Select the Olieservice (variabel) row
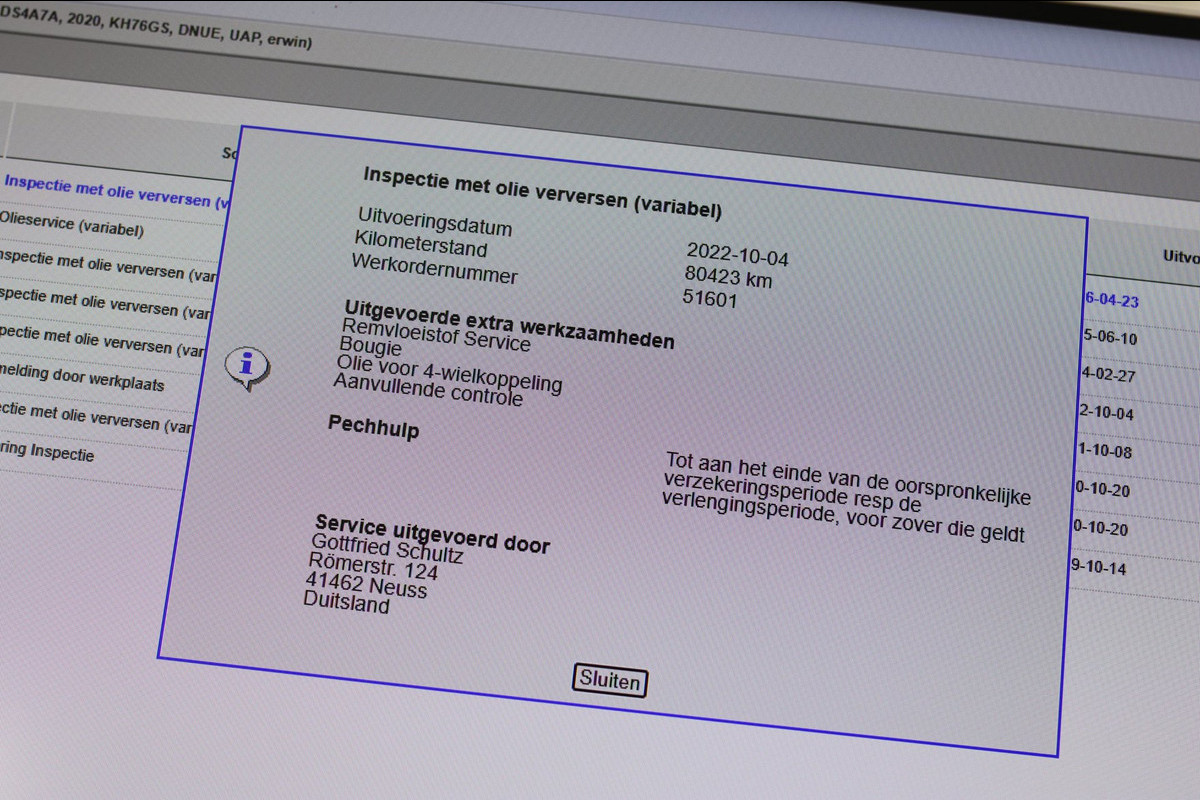Viewport: 1200px width, 800px height. [x=72, y=226]
